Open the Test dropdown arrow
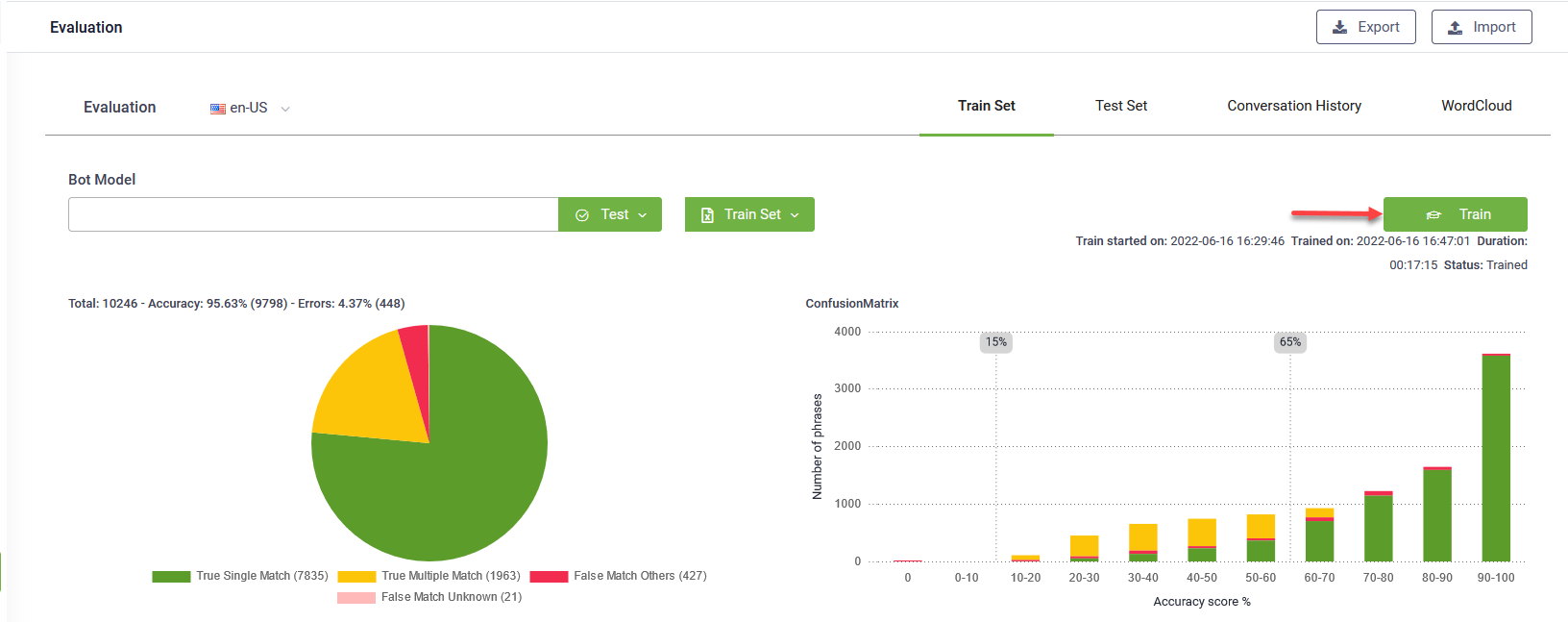 [643, 215]
